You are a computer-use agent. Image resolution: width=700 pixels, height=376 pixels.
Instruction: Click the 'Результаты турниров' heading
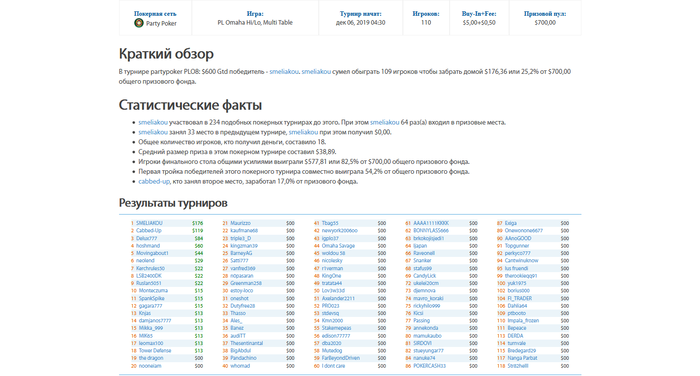pos(173,203)
